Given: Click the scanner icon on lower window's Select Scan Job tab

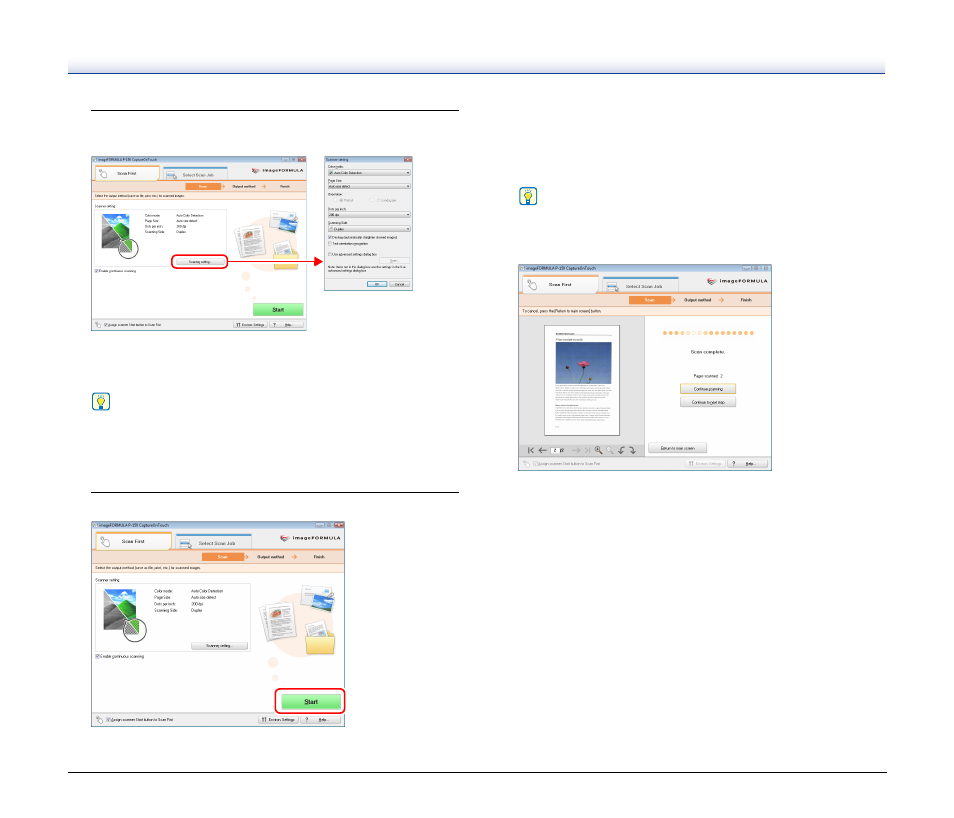Looking at the screenshot, I should coord(186,543).
